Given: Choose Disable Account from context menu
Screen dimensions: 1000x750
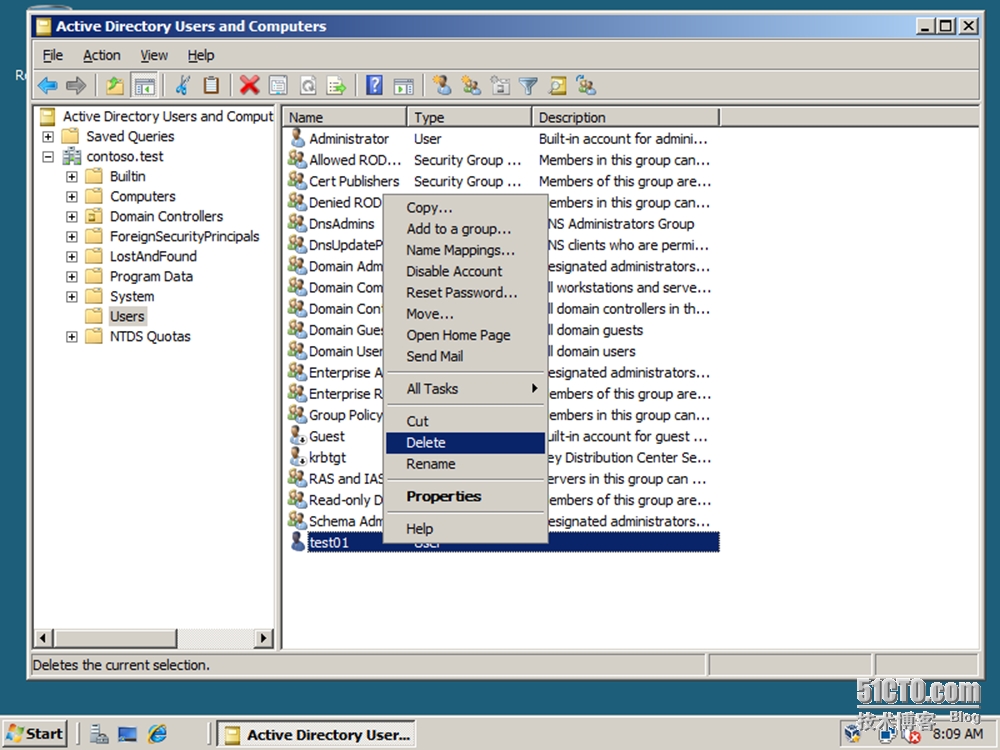Looking at the screenshot, I should (x=465, y=271).
